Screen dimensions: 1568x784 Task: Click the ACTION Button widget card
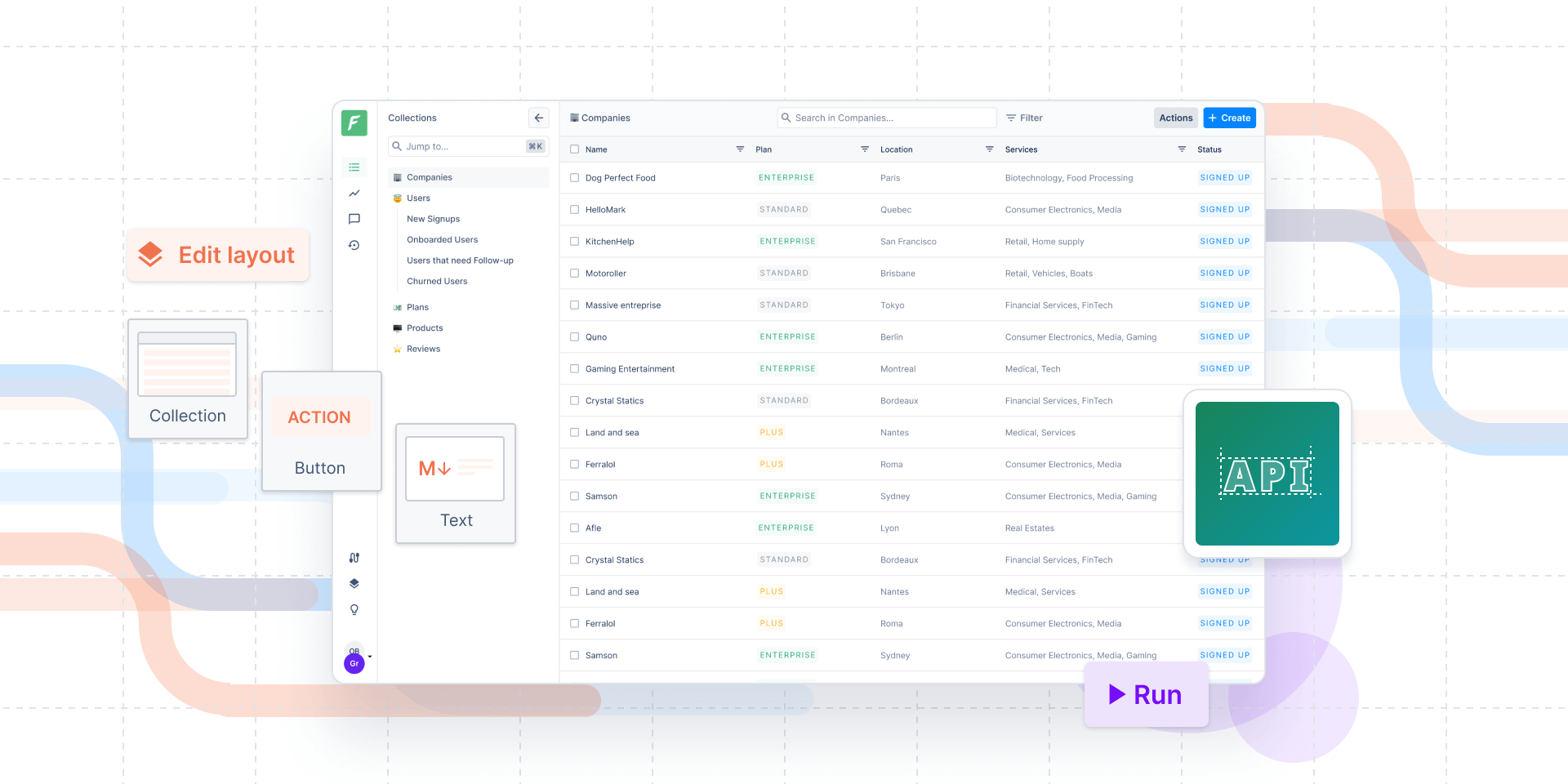[321, 431]
